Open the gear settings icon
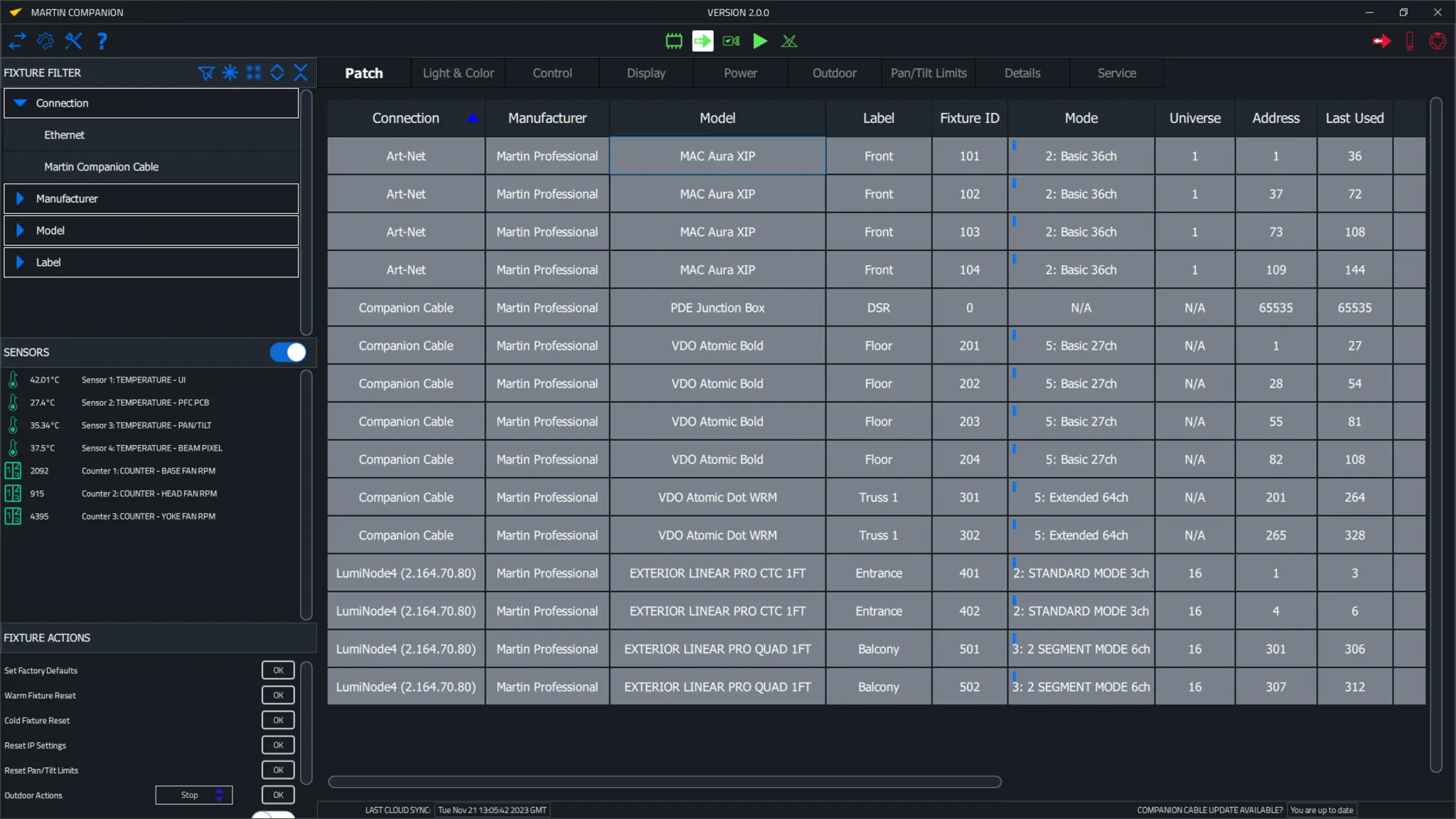 [45, 41]
